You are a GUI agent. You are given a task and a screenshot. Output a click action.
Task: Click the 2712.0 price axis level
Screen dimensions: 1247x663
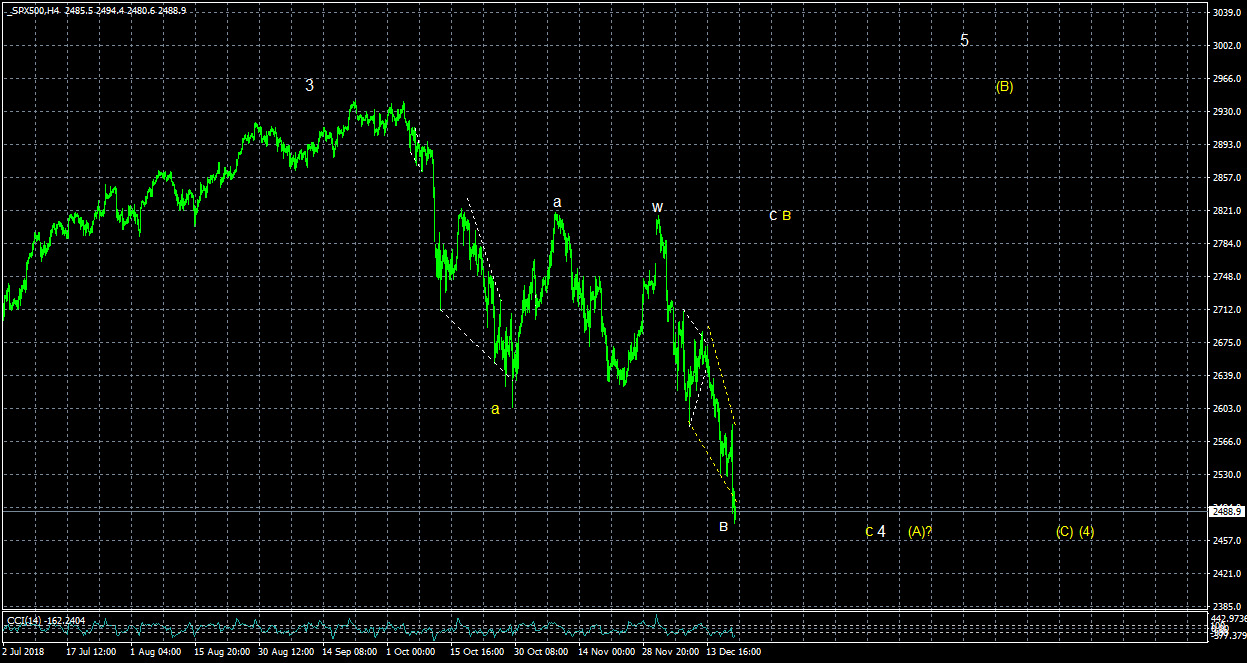[1227, 310]
